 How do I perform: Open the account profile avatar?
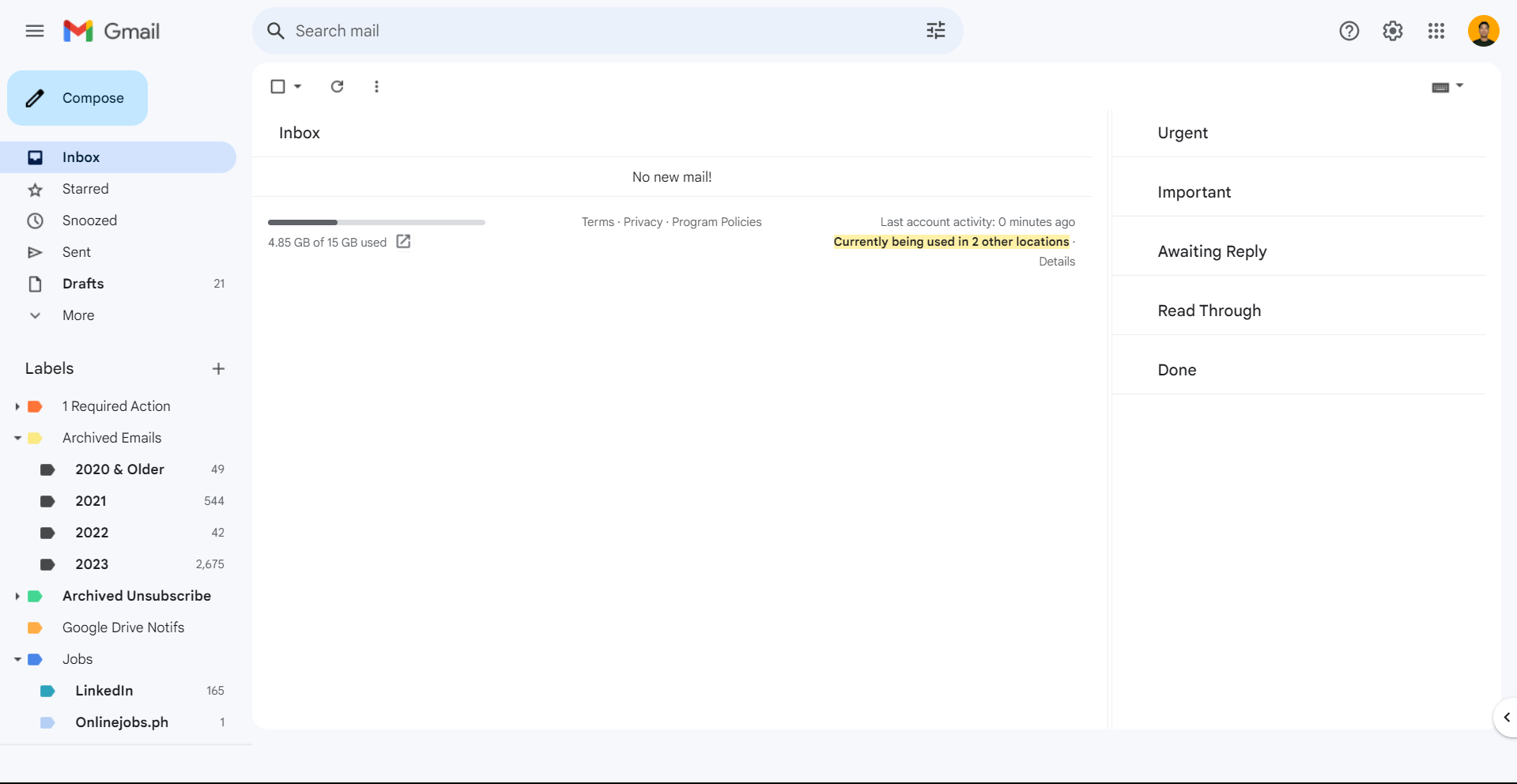(x=1484, y=31)
